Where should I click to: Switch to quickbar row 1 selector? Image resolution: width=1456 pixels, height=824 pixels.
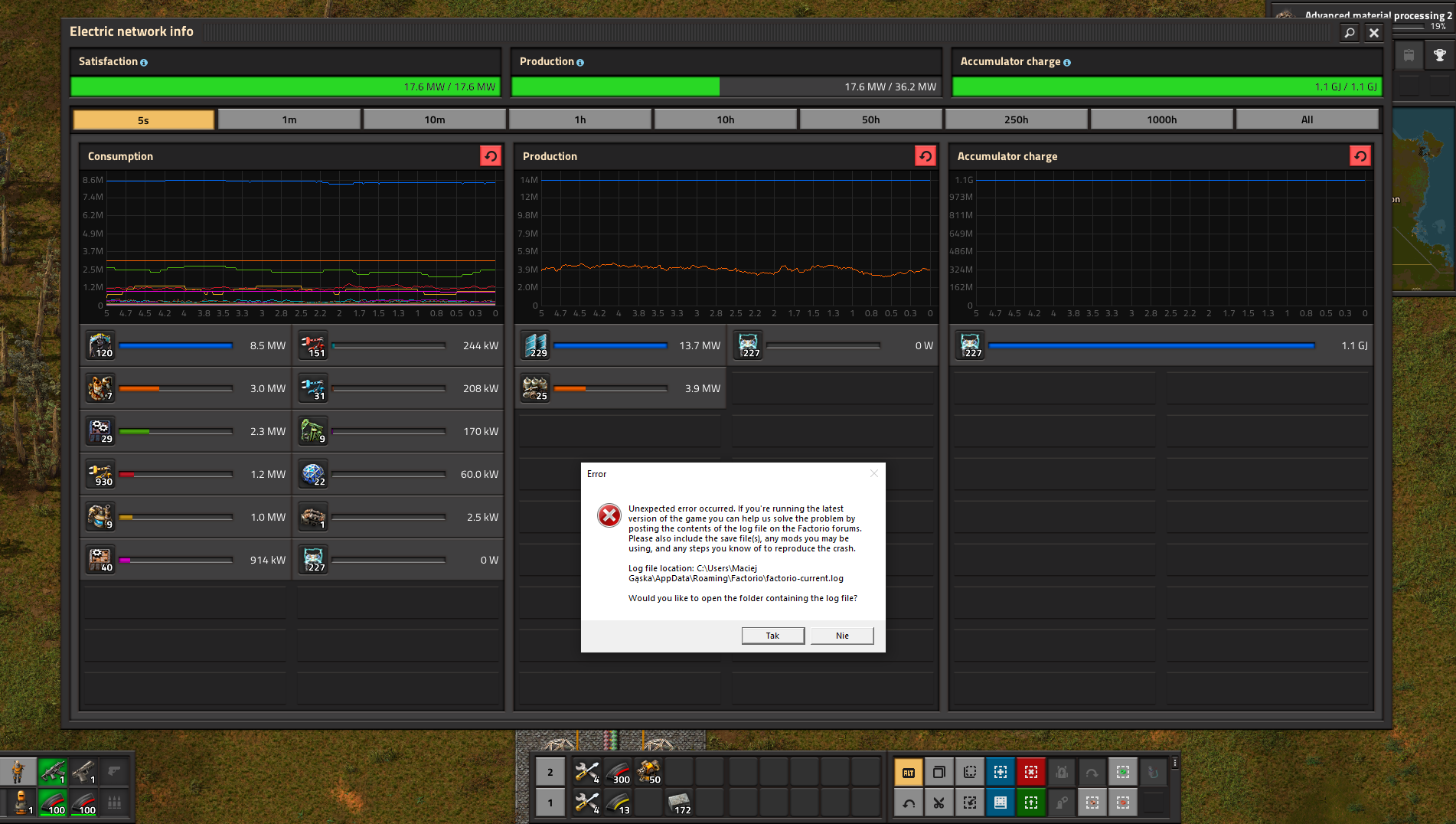coord(550,803)
